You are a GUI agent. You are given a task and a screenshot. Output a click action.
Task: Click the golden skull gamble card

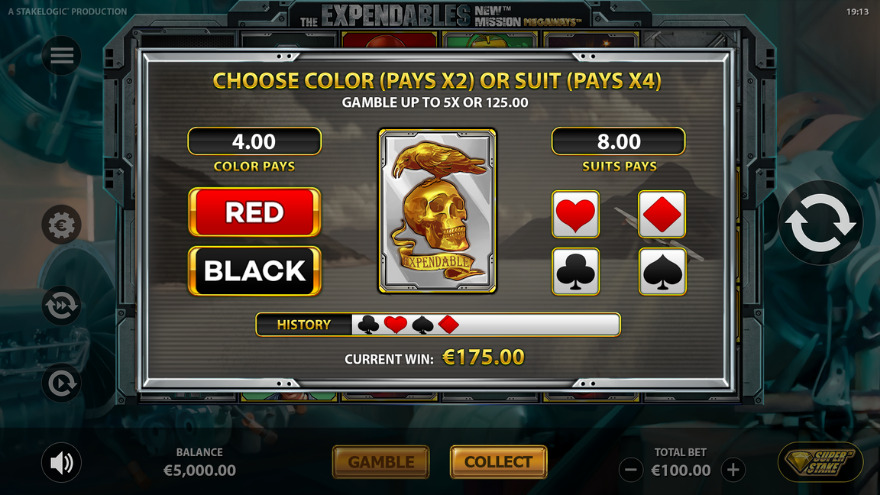click(x=437, y=211)
